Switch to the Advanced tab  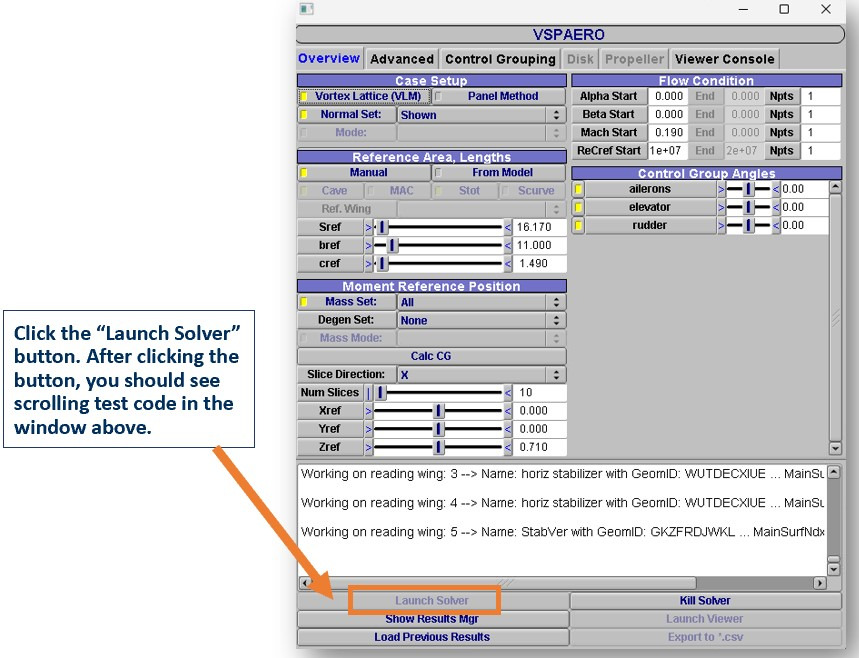[x=401, y=59]
